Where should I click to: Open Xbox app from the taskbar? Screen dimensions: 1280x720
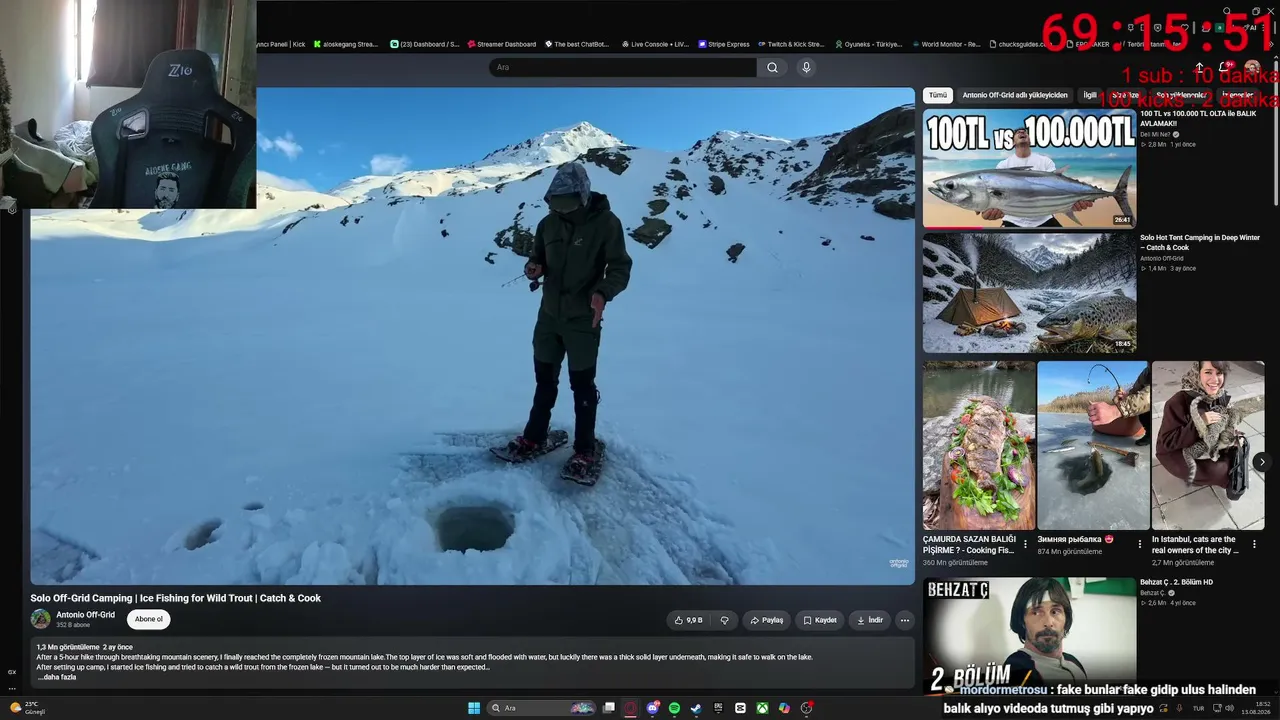pos(762,708)
